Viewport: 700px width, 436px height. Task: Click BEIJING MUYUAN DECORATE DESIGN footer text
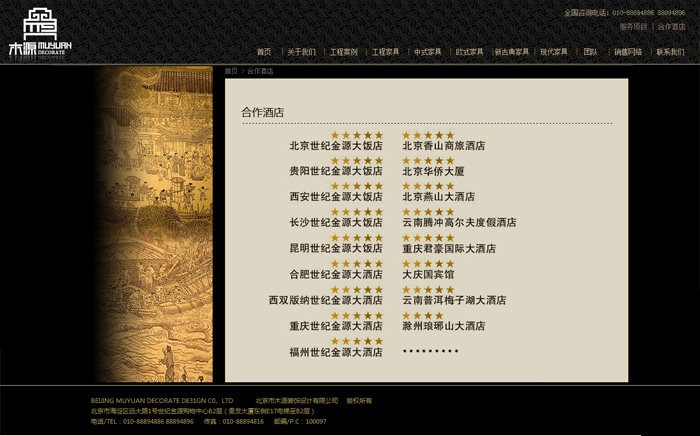(x=162, y=401)
